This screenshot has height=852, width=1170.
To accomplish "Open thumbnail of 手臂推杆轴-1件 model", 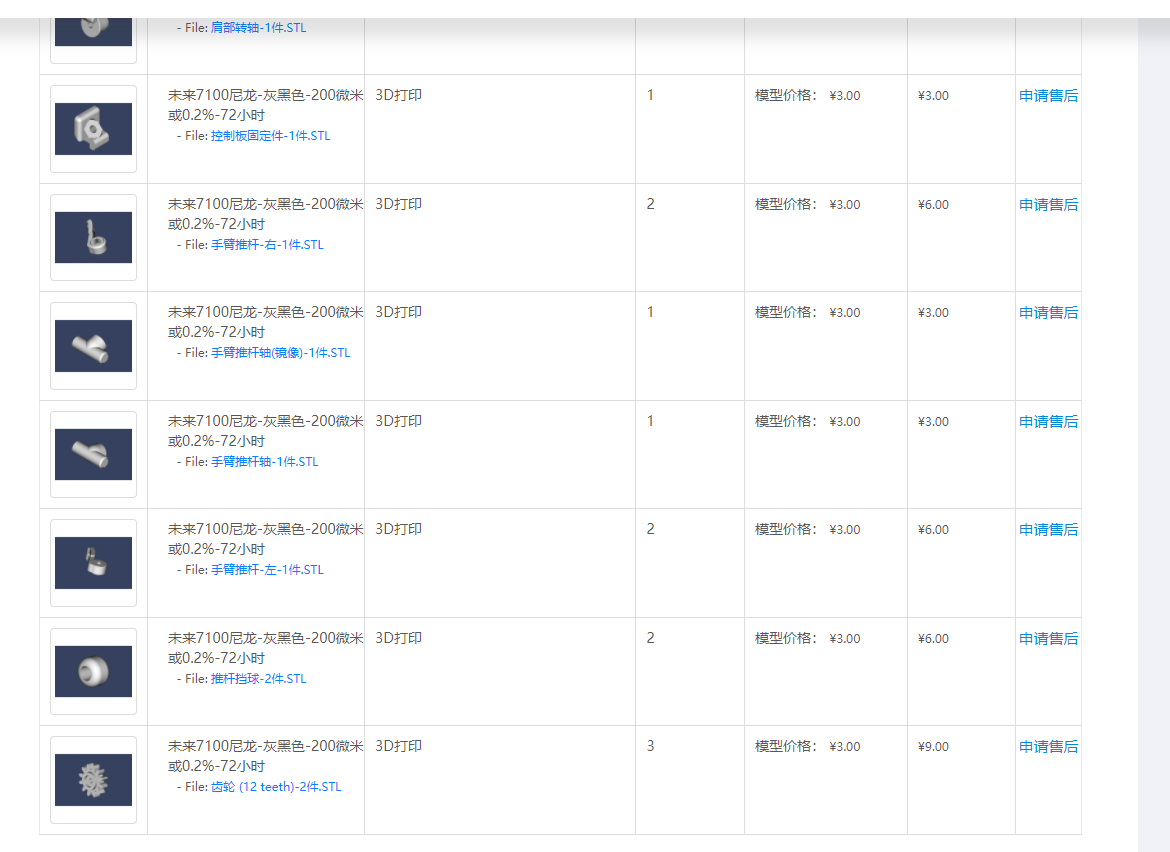I will click(93, 454).
